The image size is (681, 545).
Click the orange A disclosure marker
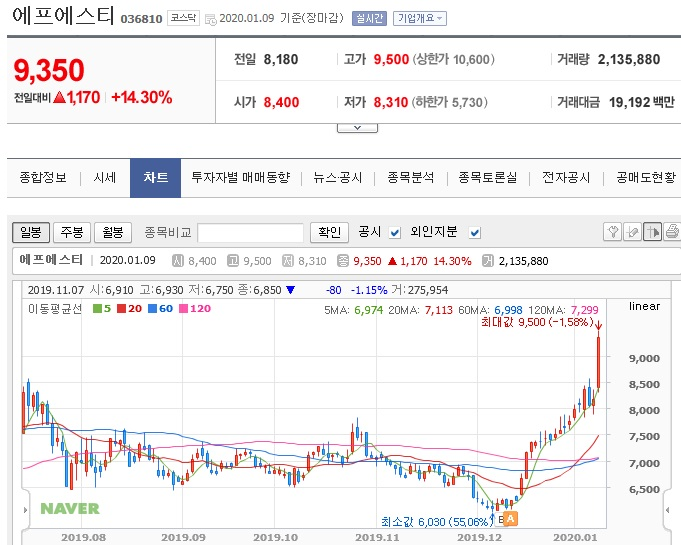tap(511, 518)
